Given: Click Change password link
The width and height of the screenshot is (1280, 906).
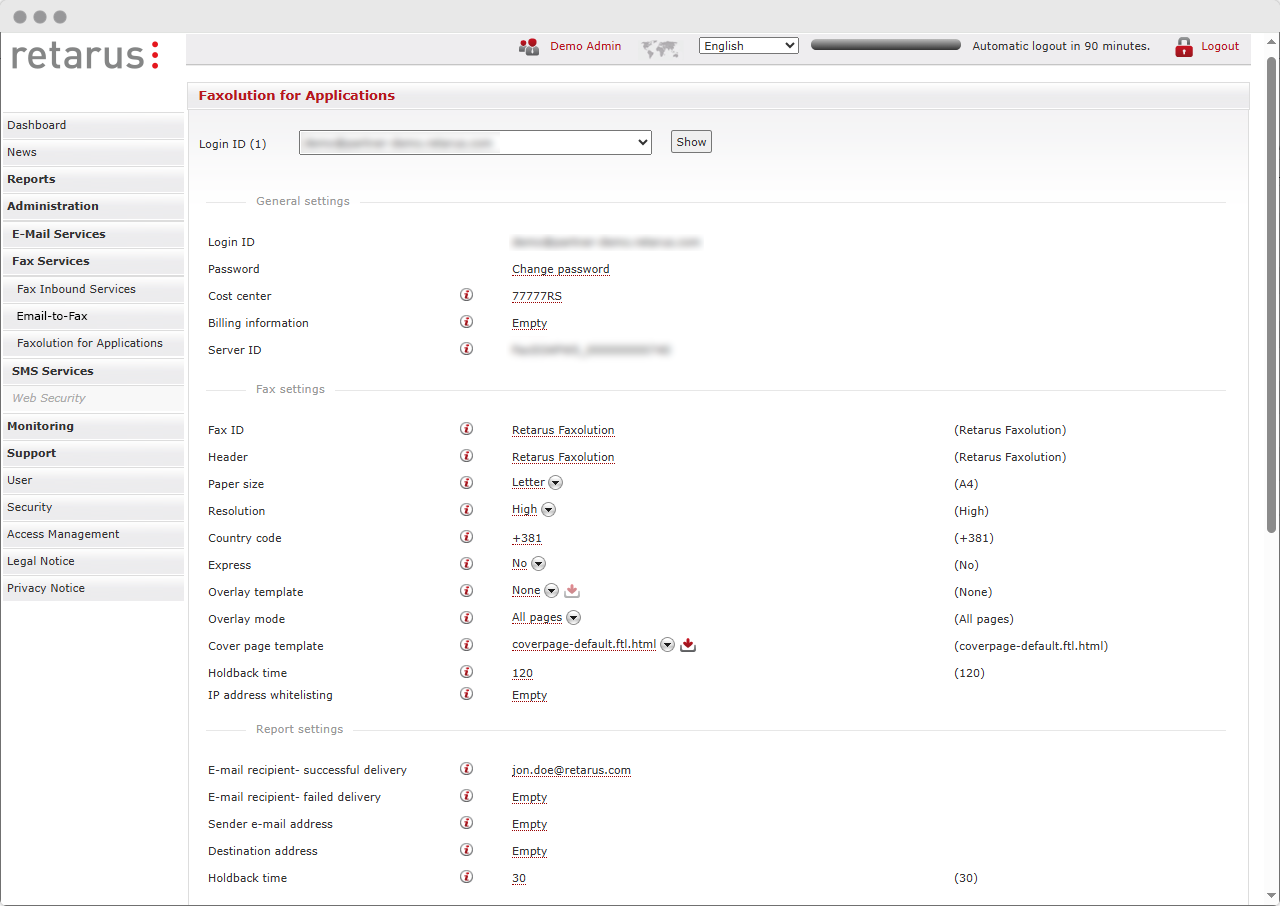Looking at the screenshot, I should tap(561, 269).
